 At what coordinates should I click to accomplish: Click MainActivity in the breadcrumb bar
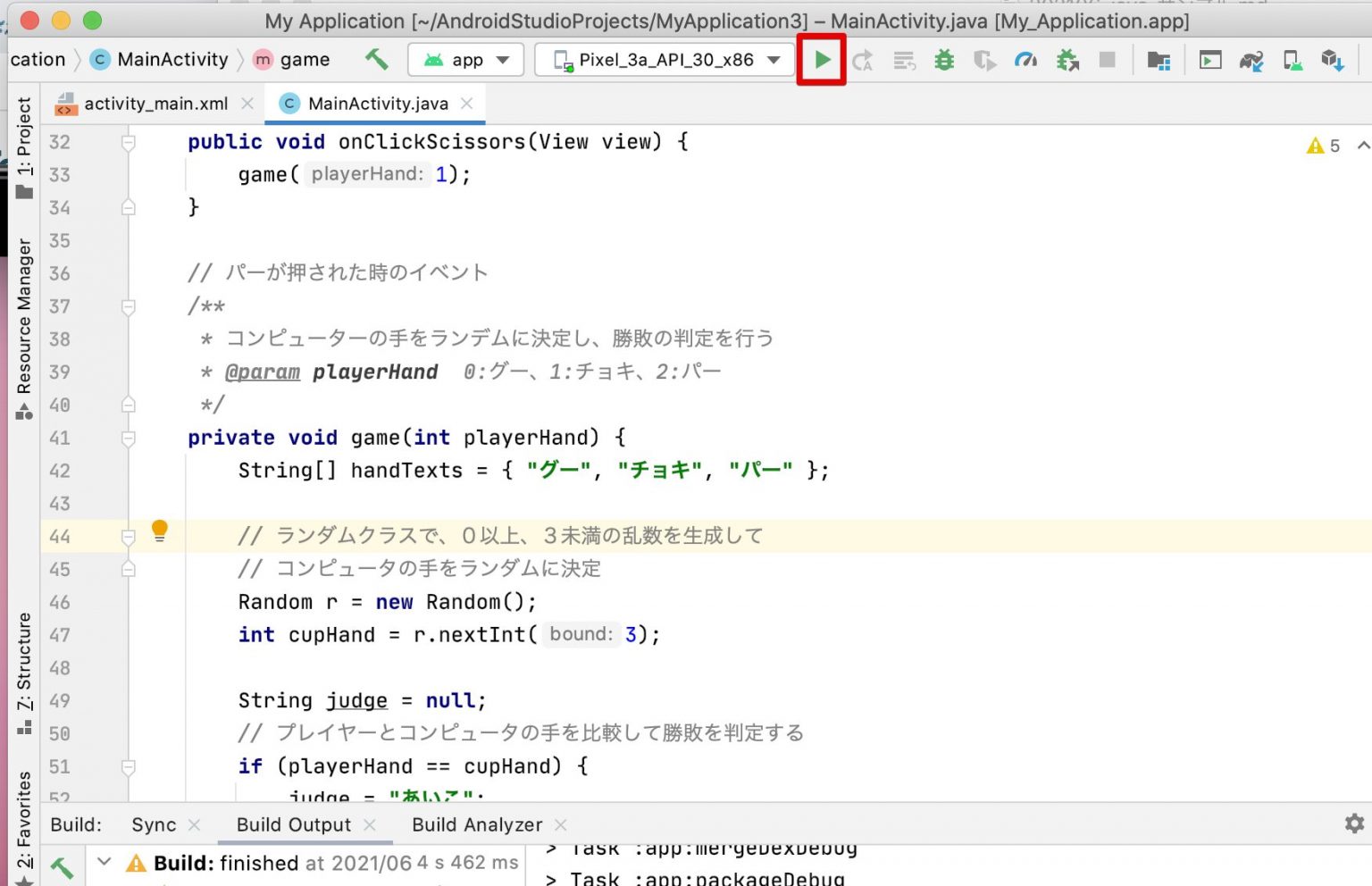[x=172, y=60]
